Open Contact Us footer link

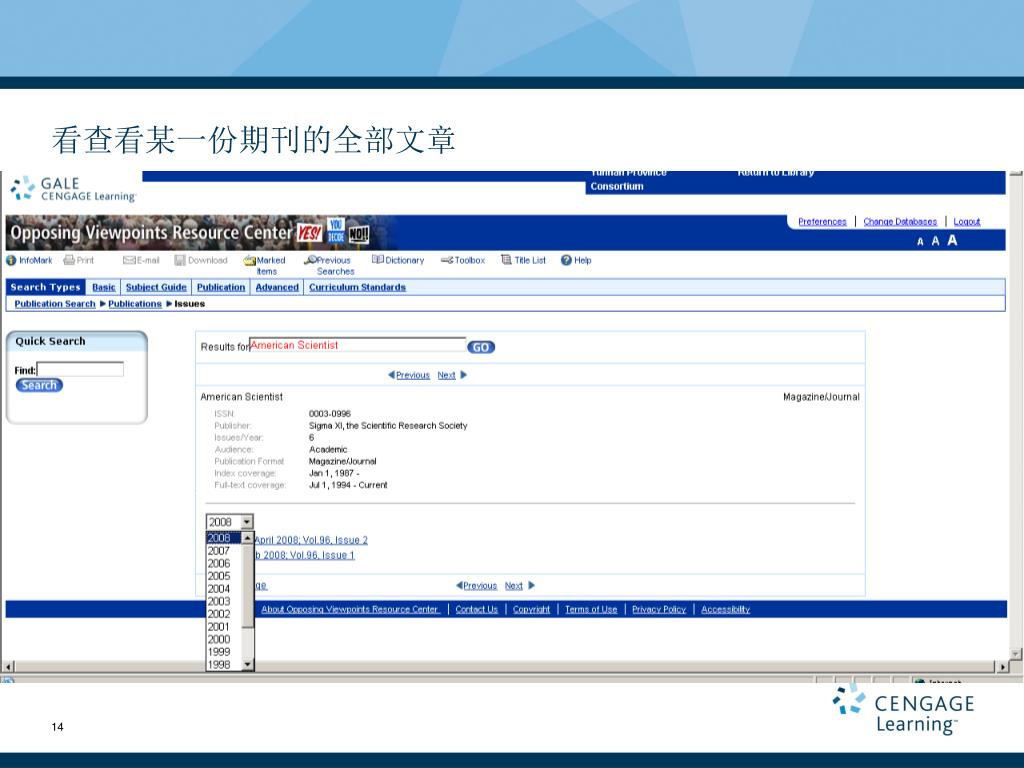pos(477,609)
